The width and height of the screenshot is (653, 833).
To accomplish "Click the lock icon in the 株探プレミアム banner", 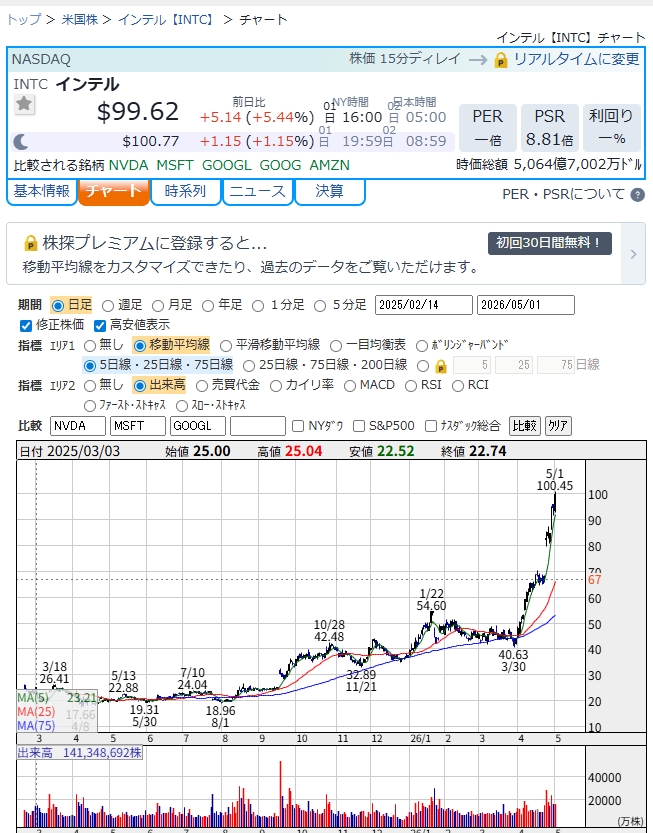I will (x=31, y=243).
